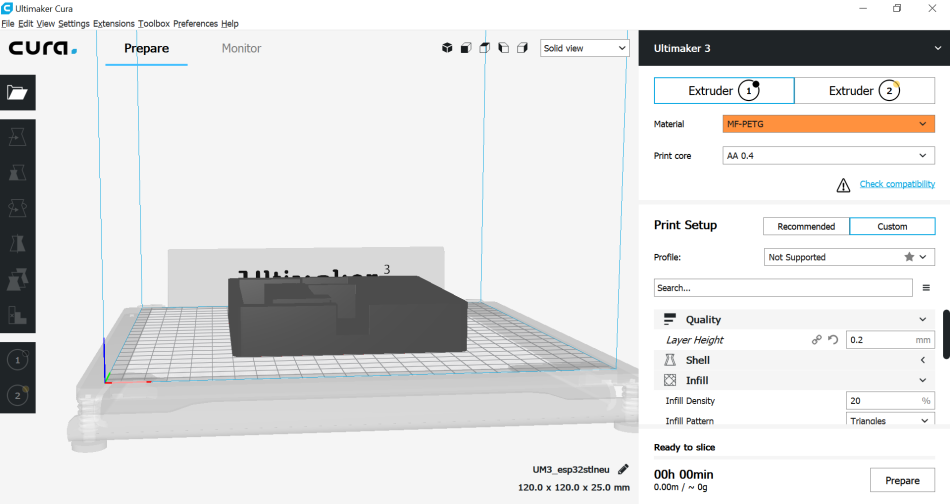Select the Extruder 1 tab
The width and height of the screenshot is (950, 504).
point(724,90)
